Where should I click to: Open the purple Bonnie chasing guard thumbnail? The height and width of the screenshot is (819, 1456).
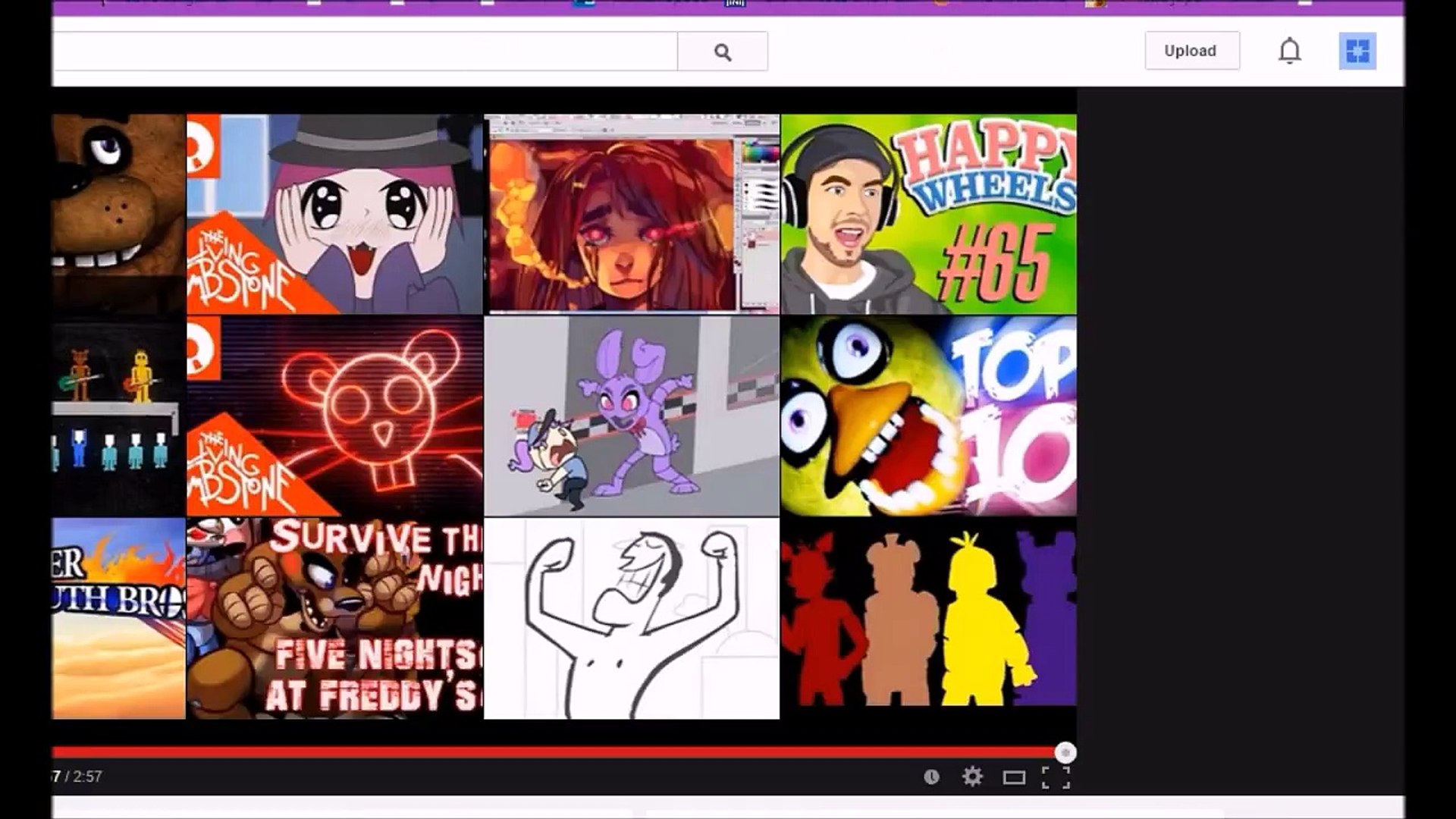(x=631, y=416)
